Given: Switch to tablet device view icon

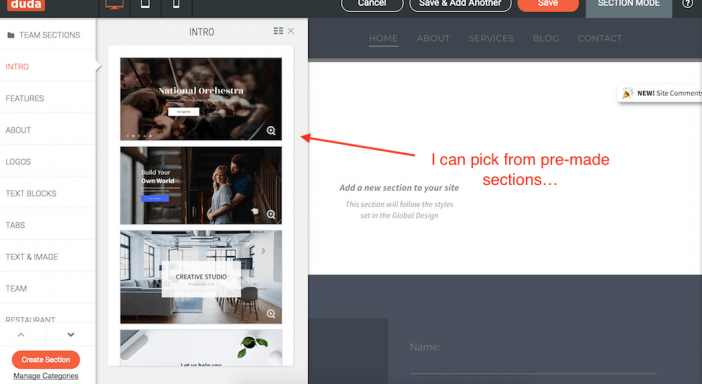Looking at the screenshot, I should coord(146,4).
